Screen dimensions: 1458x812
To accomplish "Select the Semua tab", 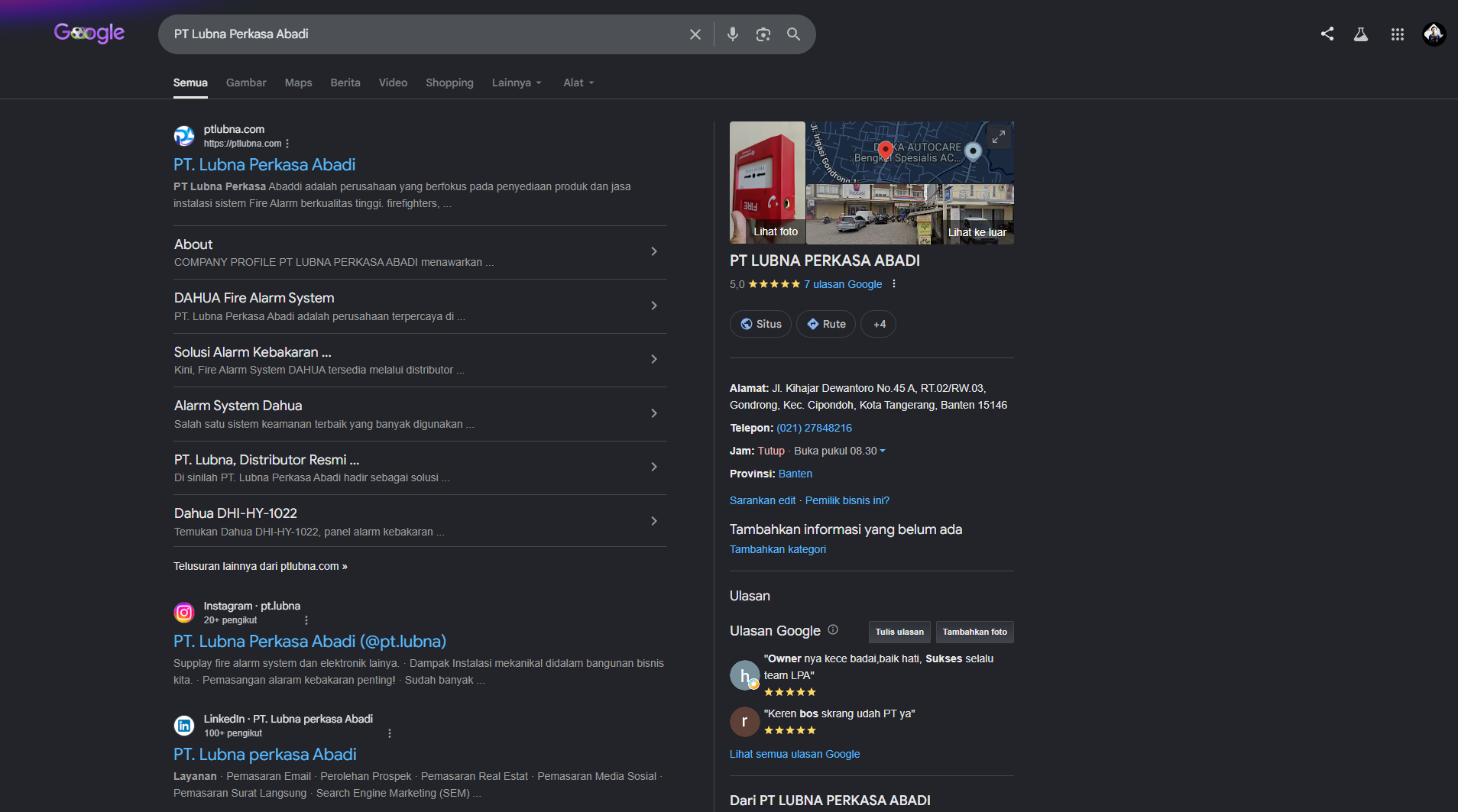I will point(190,82).
